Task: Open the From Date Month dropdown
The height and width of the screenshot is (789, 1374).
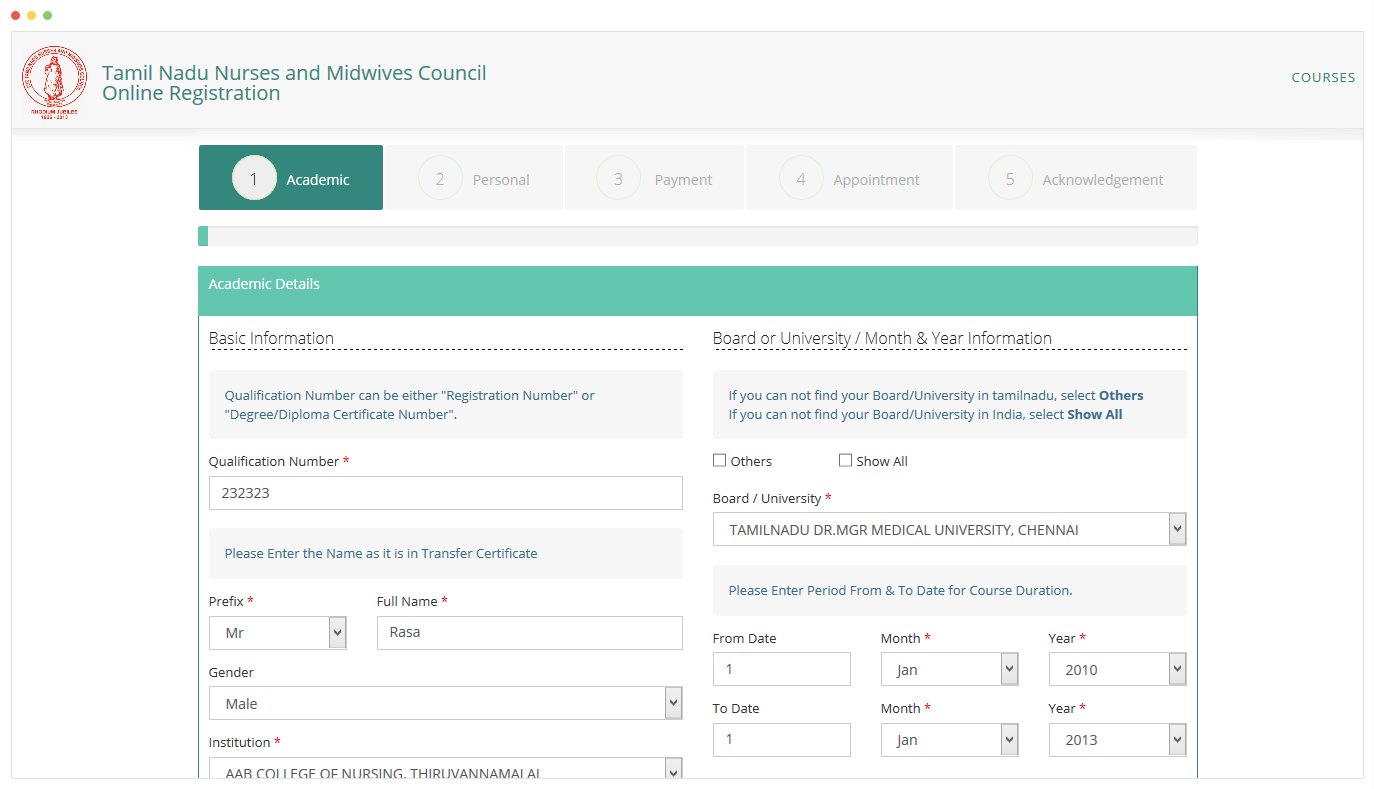Action: tap(950, 669)
